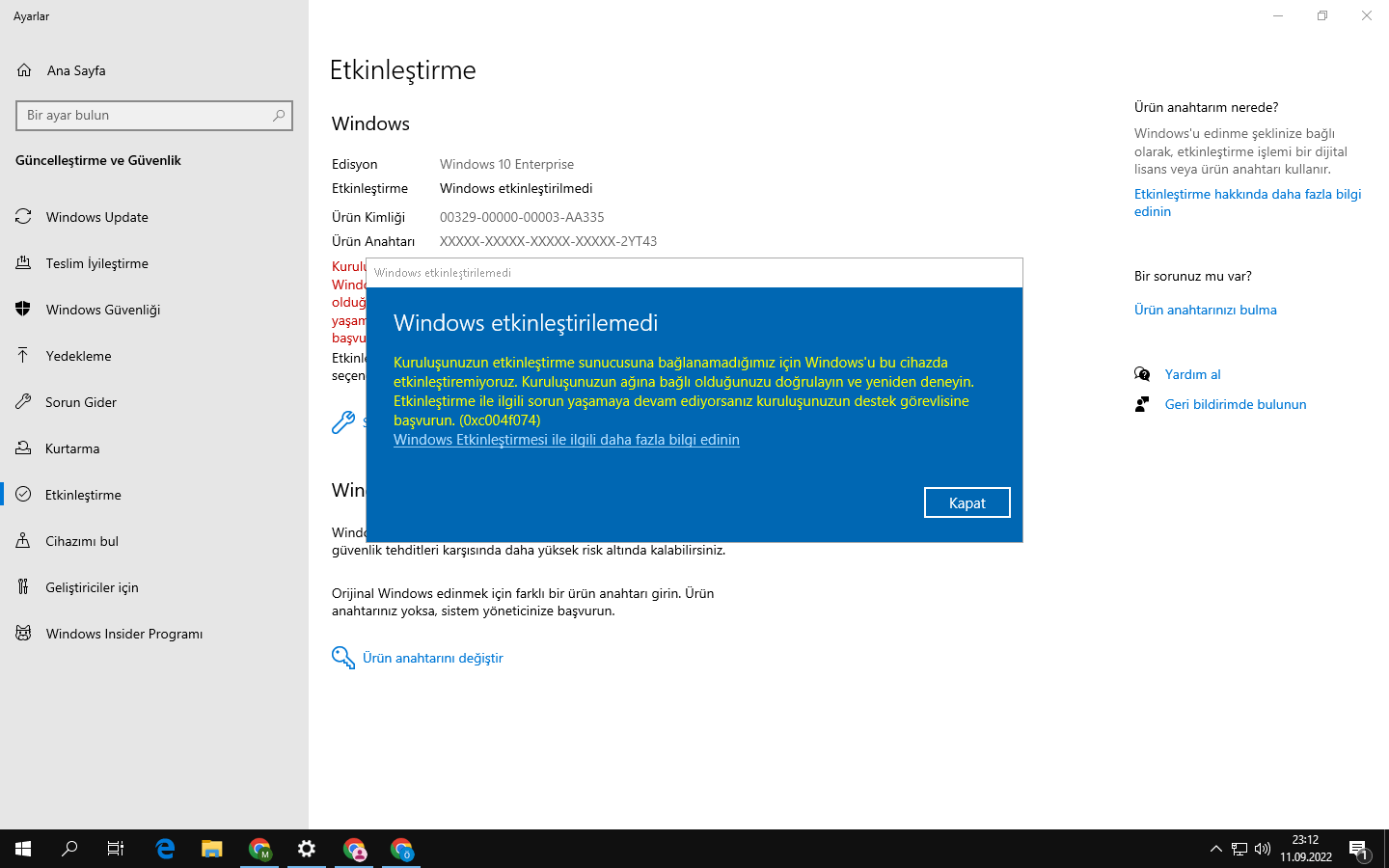
Task: Open Sorun Gider troubleshooting page
Action: pyautogui.click(x=81, y=402)
